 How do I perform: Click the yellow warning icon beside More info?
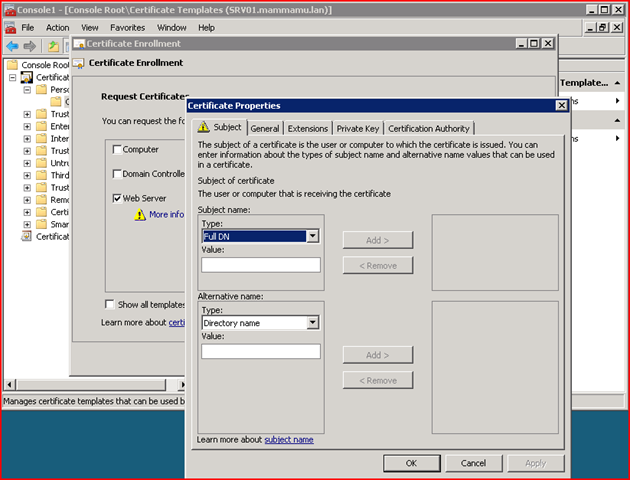(140, 214)
